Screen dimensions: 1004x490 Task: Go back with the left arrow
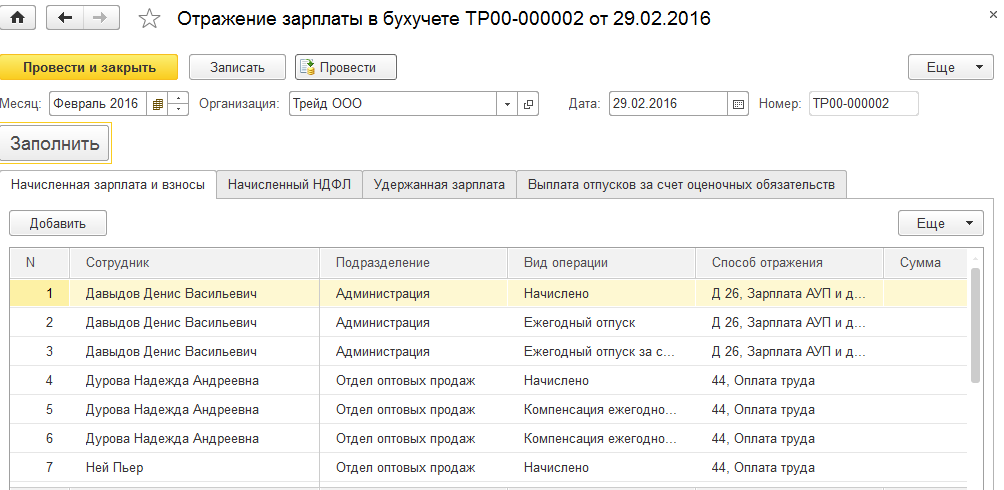pyautogui.click(x=65, y=18)
